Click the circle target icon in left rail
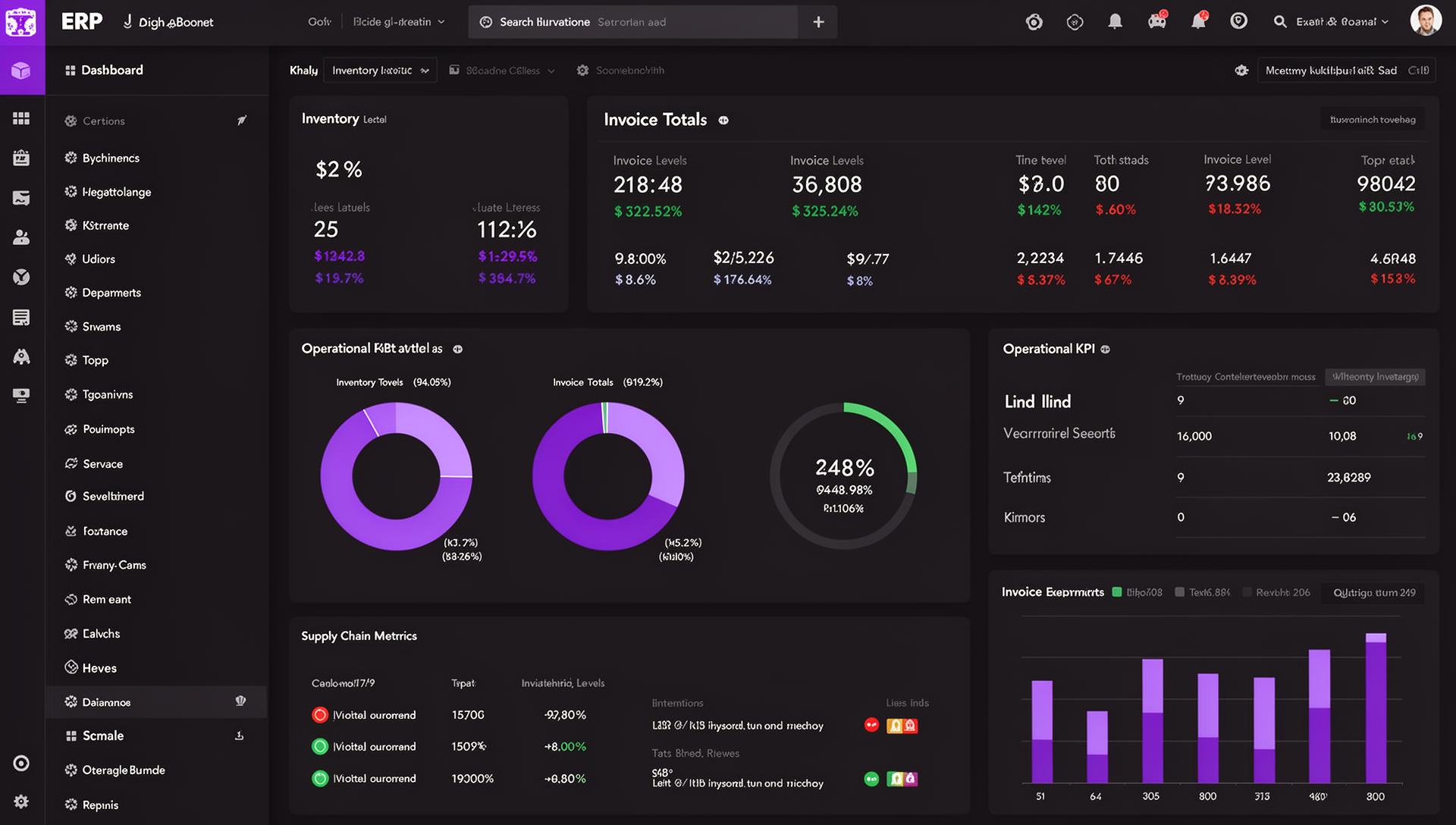Viewport: 1456px width, 825px height. pos(21,763)
